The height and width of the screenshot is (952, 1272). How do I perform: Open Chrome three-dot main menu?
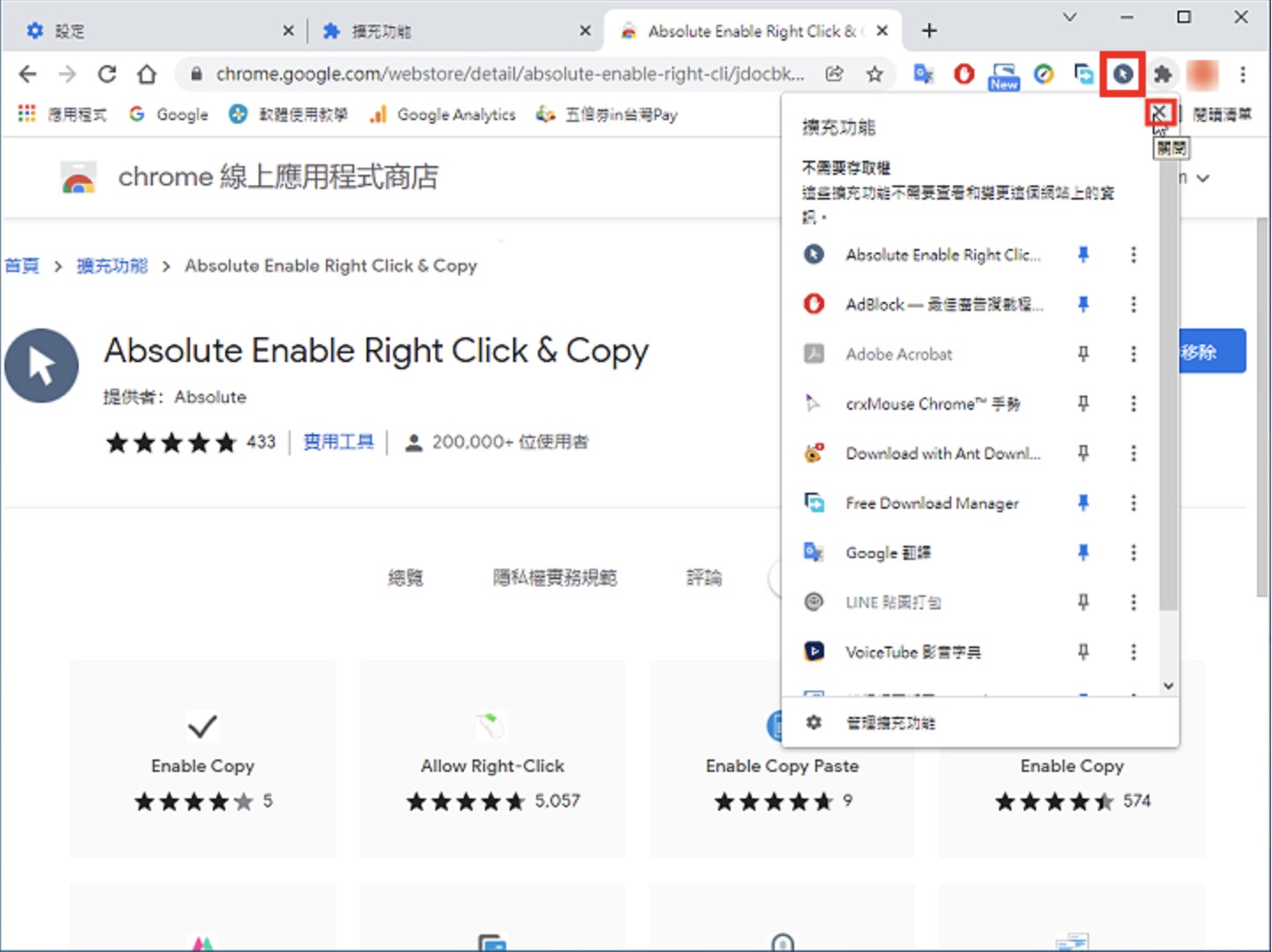(x=1243, y=74)
